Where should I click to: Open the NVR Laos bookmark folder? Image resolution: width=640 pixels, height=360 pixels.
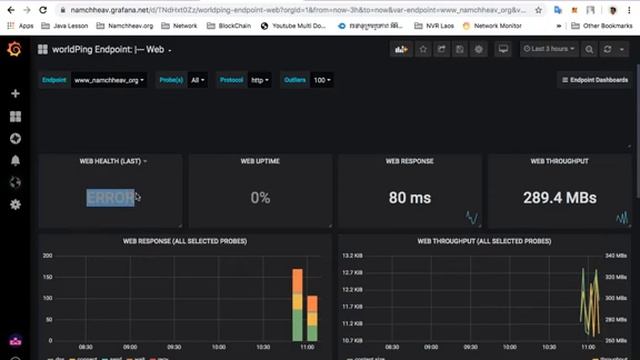(x=434, y=26)
